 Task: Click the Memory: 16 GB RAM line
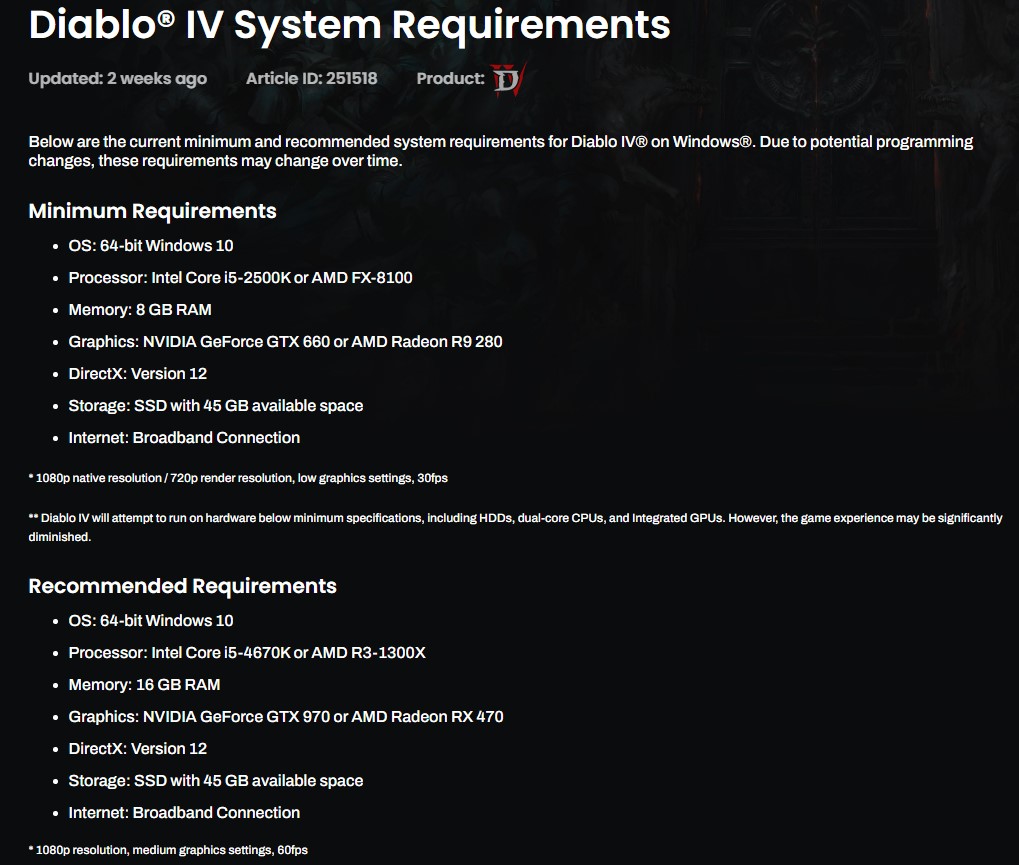tap(144, 685)
